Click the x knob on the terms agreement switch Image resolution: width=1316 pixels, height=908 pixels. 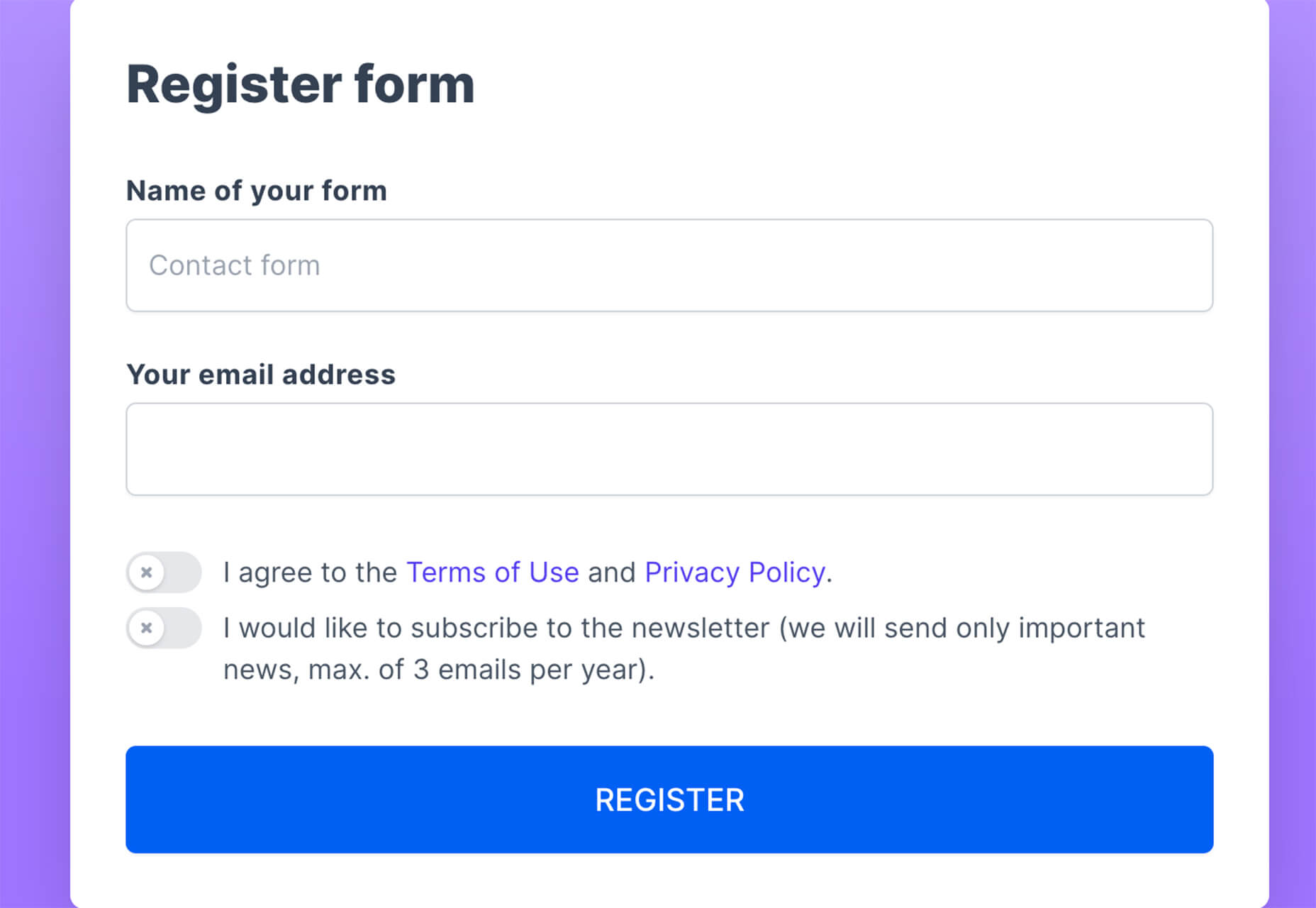click(x=147, y=572)
